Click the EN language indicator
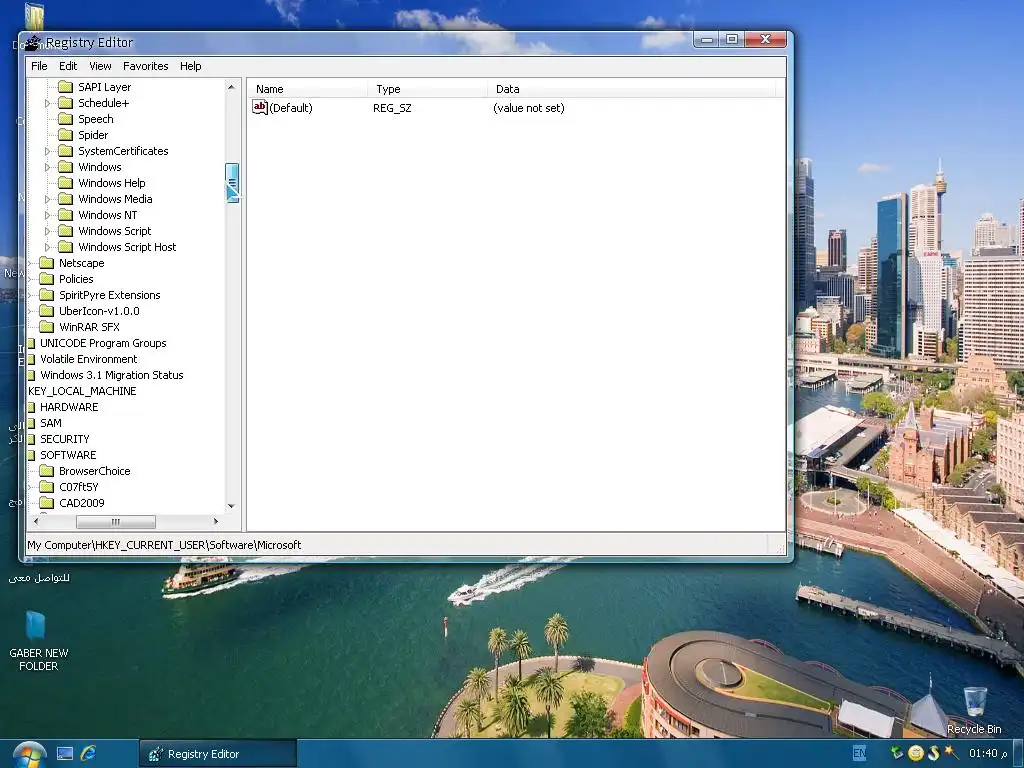The height and width of the screenshot is (768, 1024). click(859, 753)
